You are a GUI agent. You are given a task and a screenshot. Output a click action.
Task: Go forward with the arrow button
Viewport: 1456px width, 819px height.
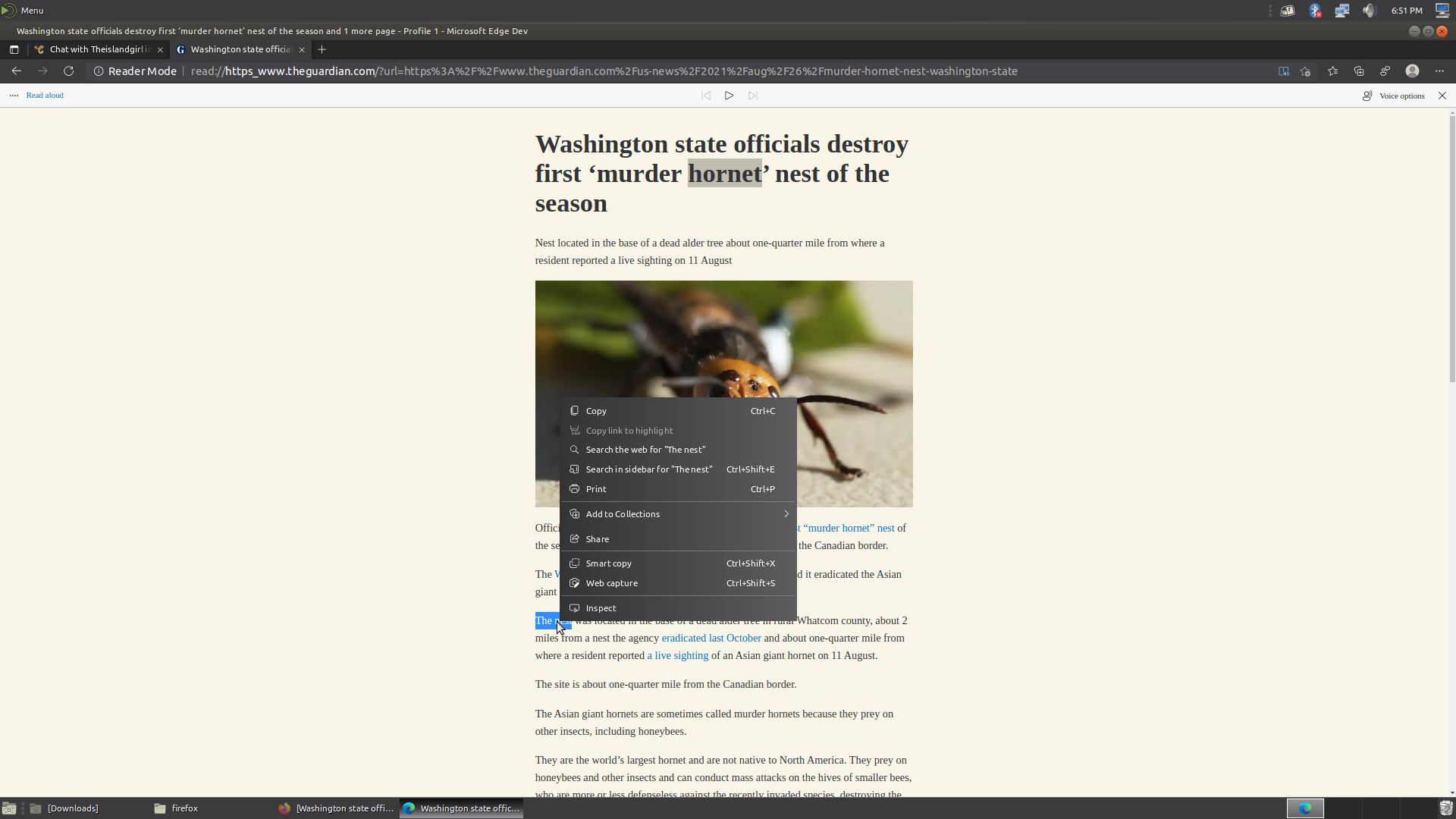(x=42, y=71)
